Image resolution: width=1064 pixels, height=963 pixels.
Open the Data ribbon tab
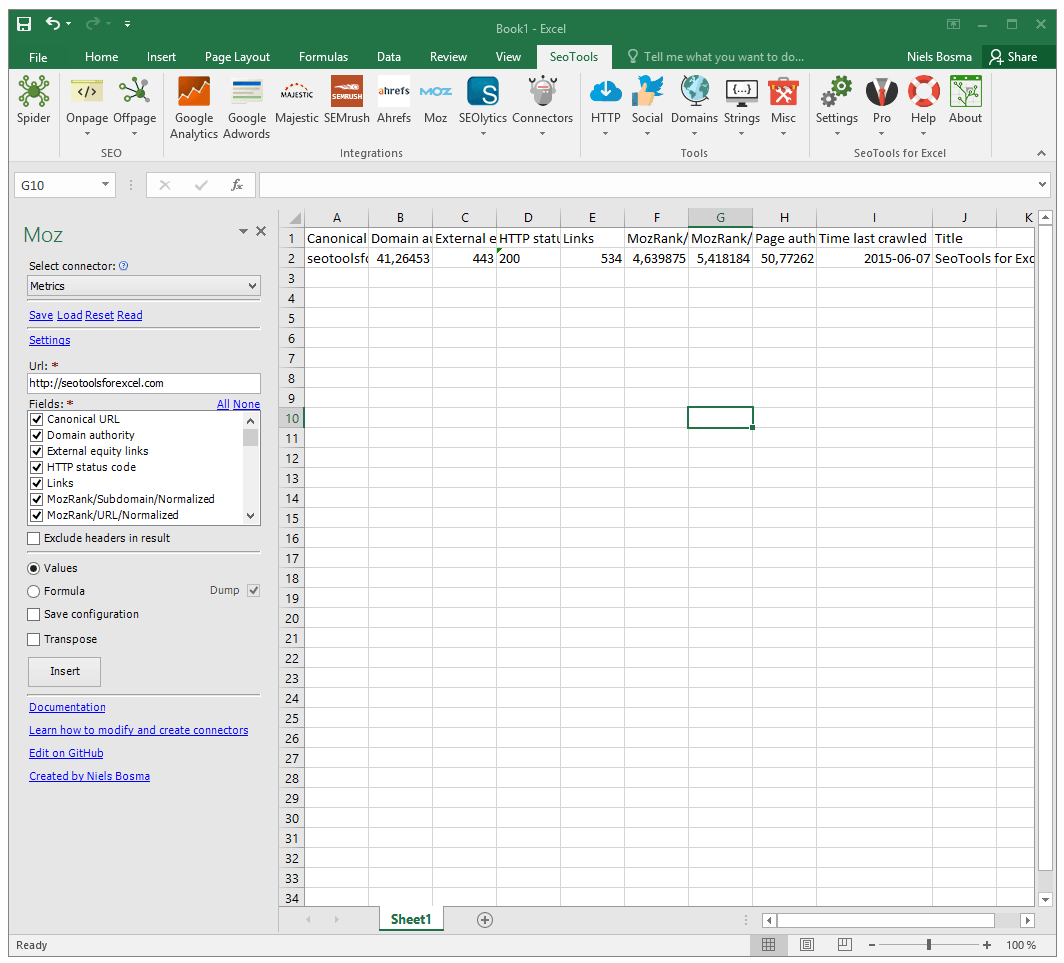389,57
